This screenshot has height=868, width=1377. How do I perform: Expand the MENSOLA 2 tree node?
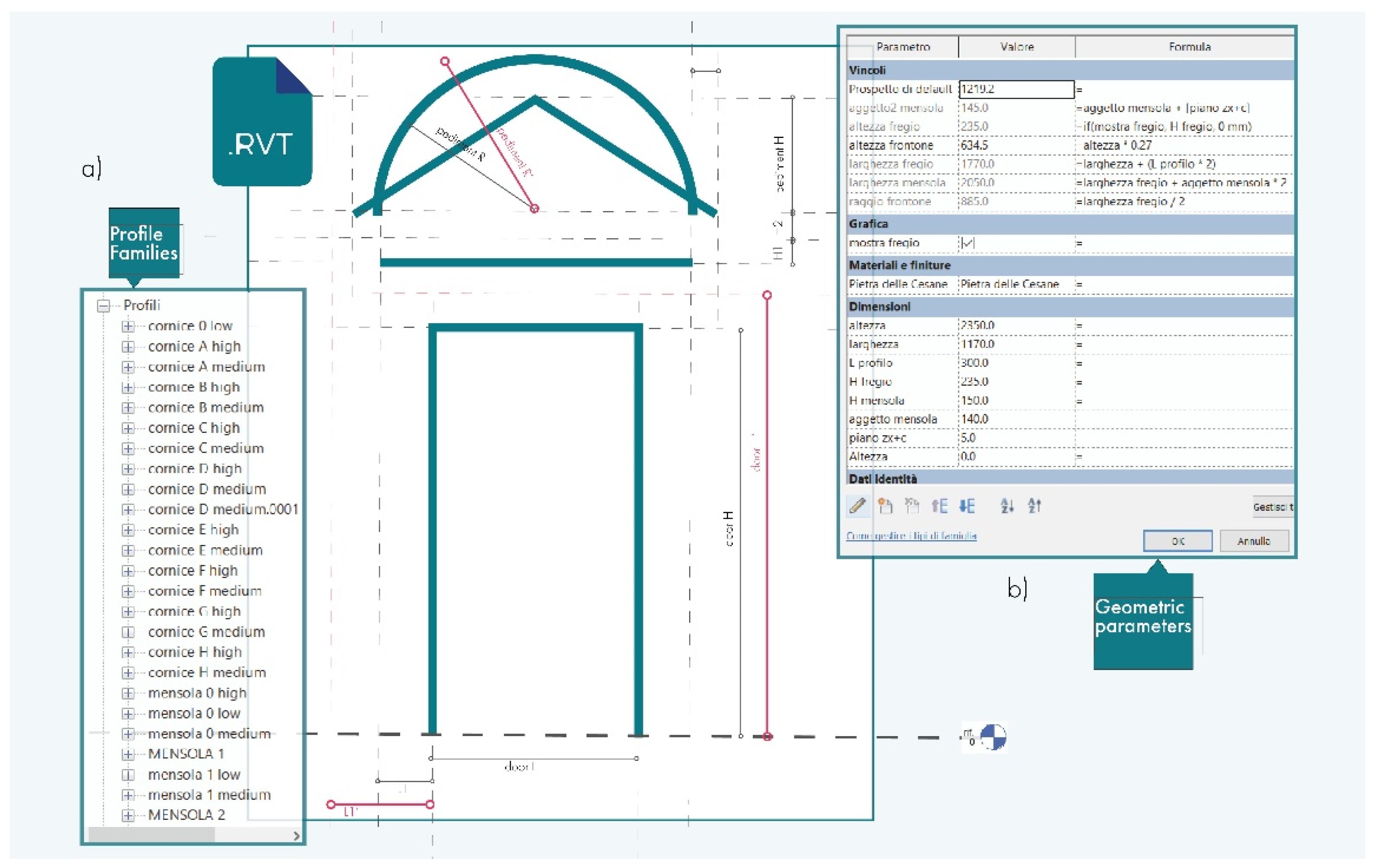pos(128,815)
